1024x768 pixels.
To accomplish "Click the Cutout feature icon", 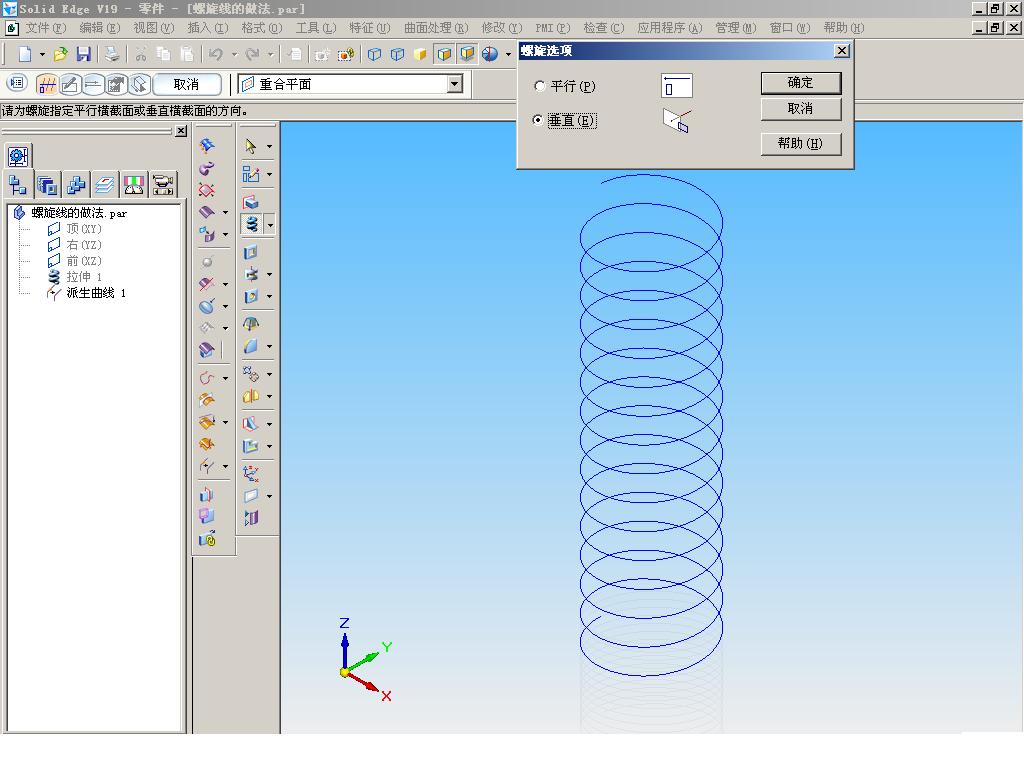I will (251, 252).
